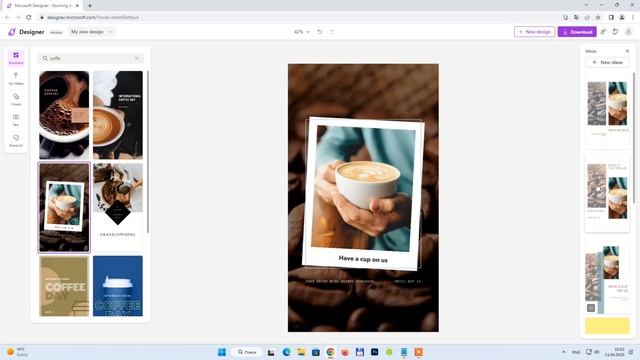Open the Windows Start menu
Screen dimensions: 640x360
point(222,352)
